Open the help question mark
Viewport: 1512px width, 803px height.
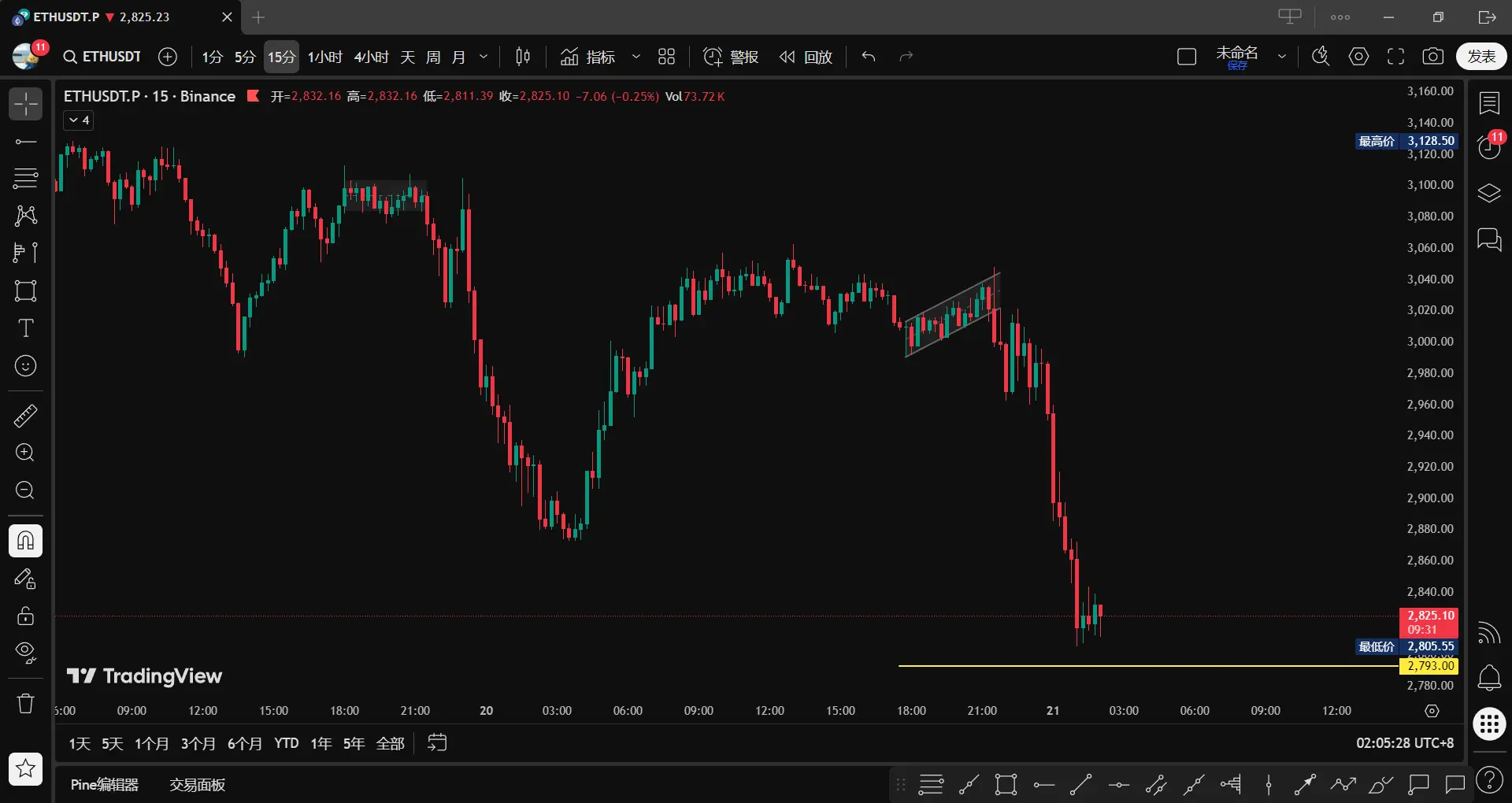pyautogui.click(x=1489, y=780)
